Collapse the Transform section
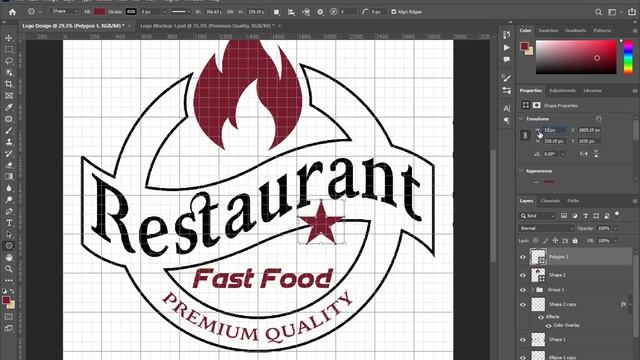Image resolution: width=640 pixels, height=360 pixels. click(521, 119)
